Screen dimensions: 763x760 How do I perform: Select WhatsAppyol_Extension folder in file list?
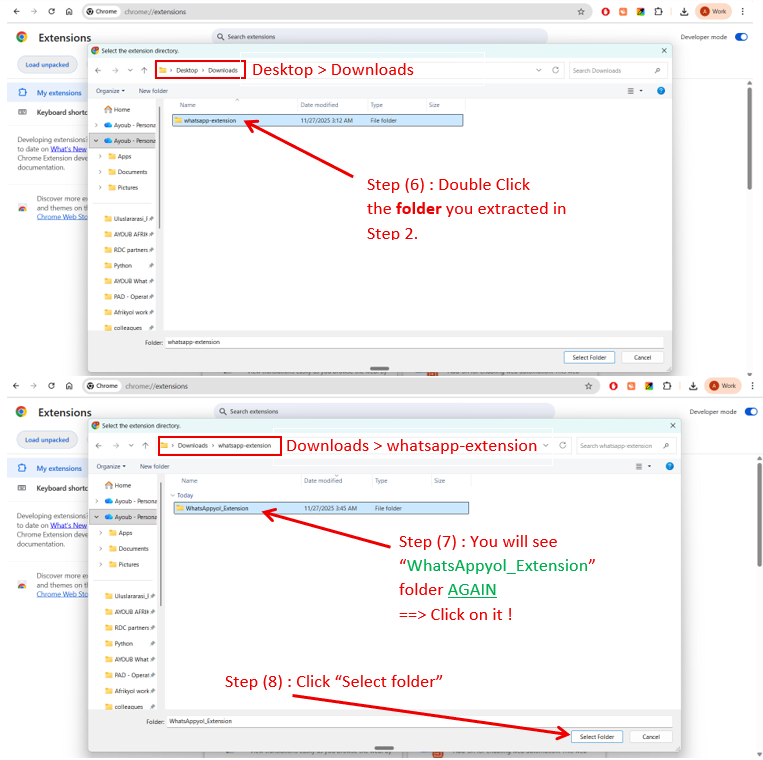pyautogui.click(x=217, y=508)
